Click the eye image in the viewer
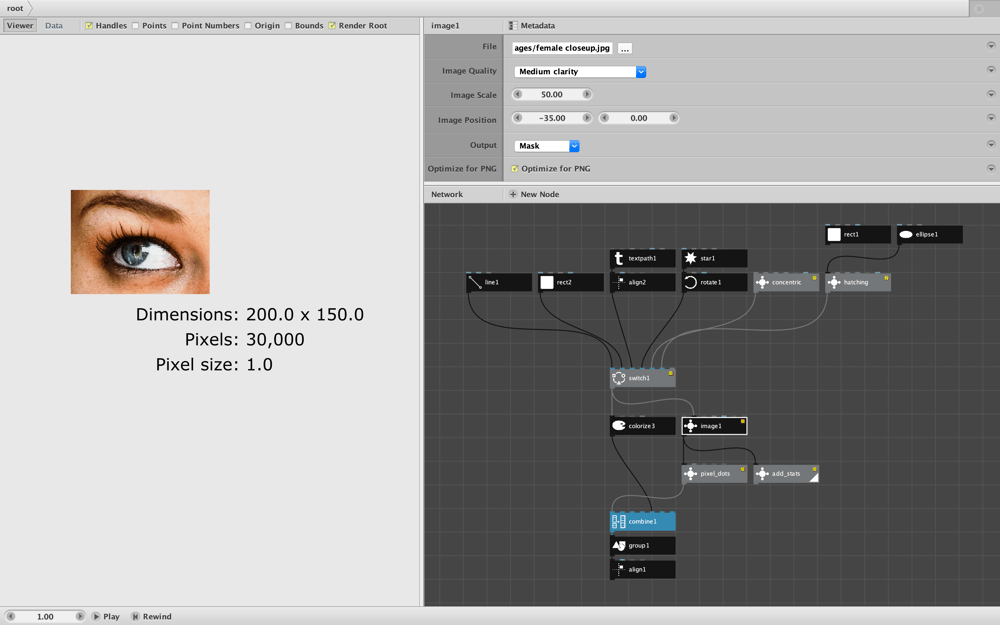Image resolution: width=1000 pixels, height=625 pixels. coord(140,242)
